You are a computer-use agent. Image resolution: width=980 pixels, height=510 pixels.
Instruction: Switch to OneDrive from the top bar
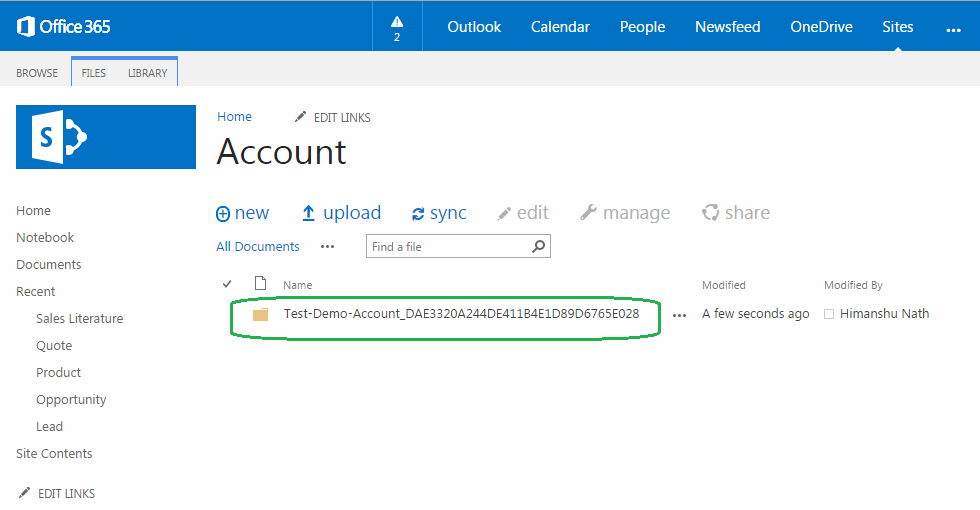click(x=821, y=27)
